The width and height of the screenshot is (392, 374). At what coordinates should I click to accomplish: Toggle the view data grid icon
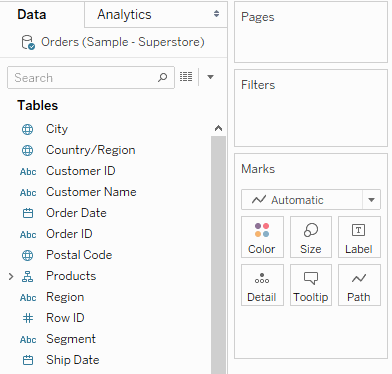tap(186, 77)
